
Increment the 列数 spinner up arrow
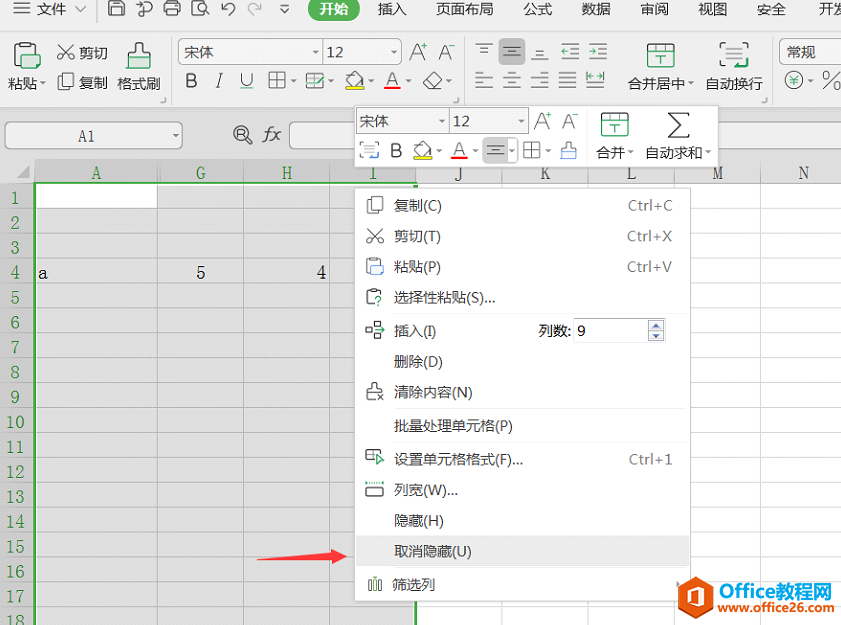click(x=656, y=325)
